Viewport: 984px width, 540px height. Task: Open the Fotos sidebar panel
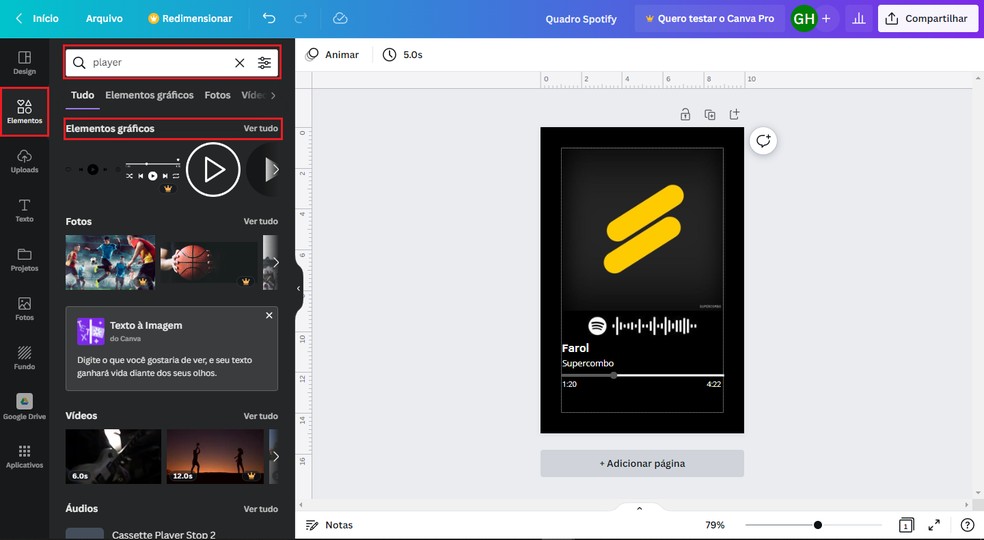tap(24, 309)
